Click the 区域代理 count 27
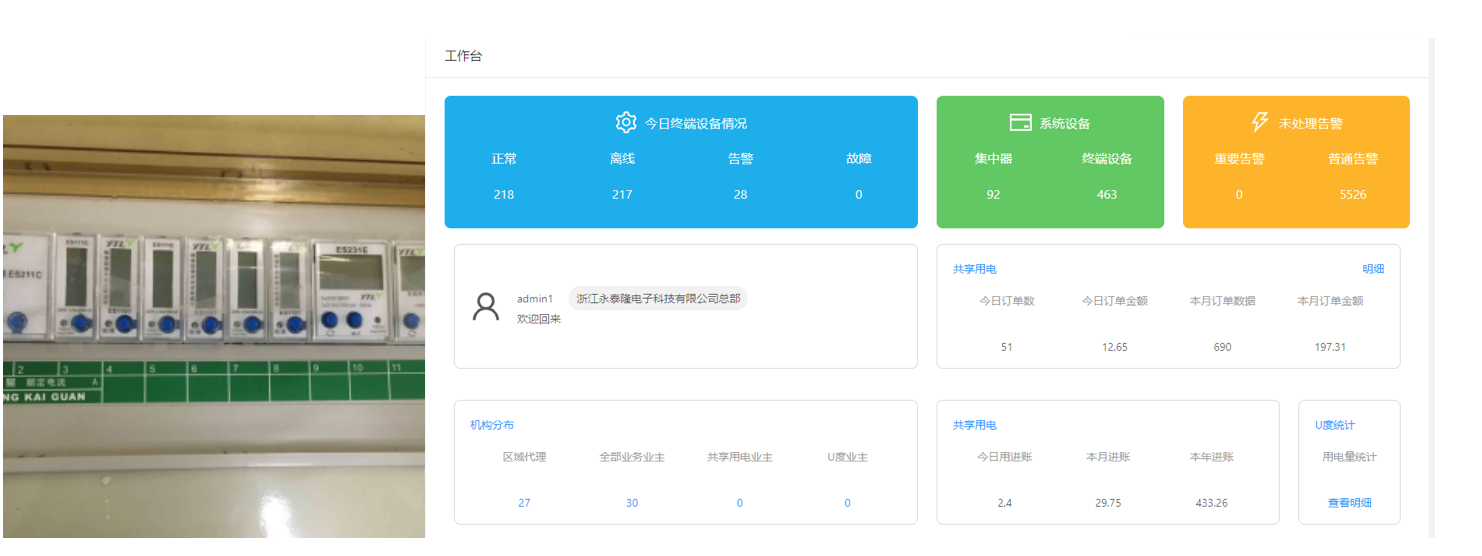The width and height of the screenshot is (1482, 556). pyautogui.click(x=524, y=503)
